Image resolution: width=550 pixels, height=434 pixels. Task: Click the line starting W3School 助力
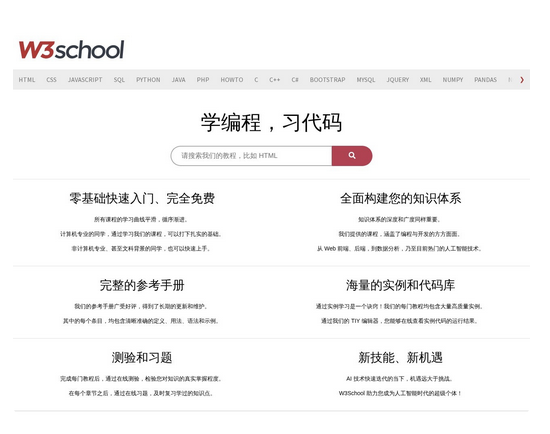(400, 393)
